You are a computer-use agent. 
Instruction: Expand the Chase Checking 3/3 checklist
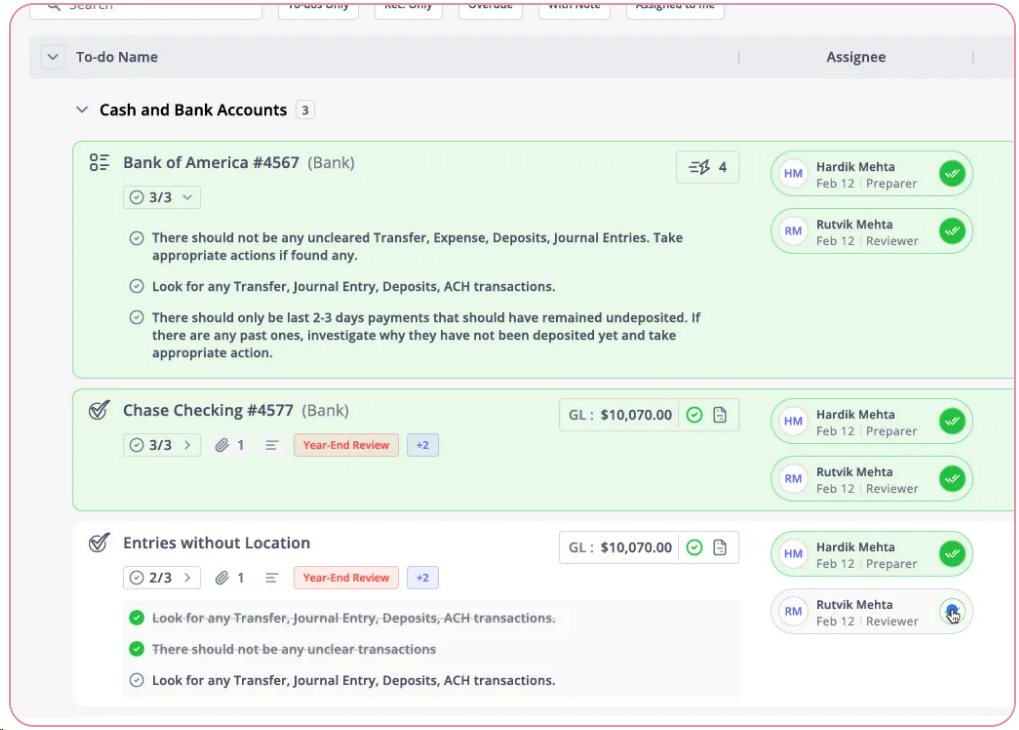(x=162, y=445)
